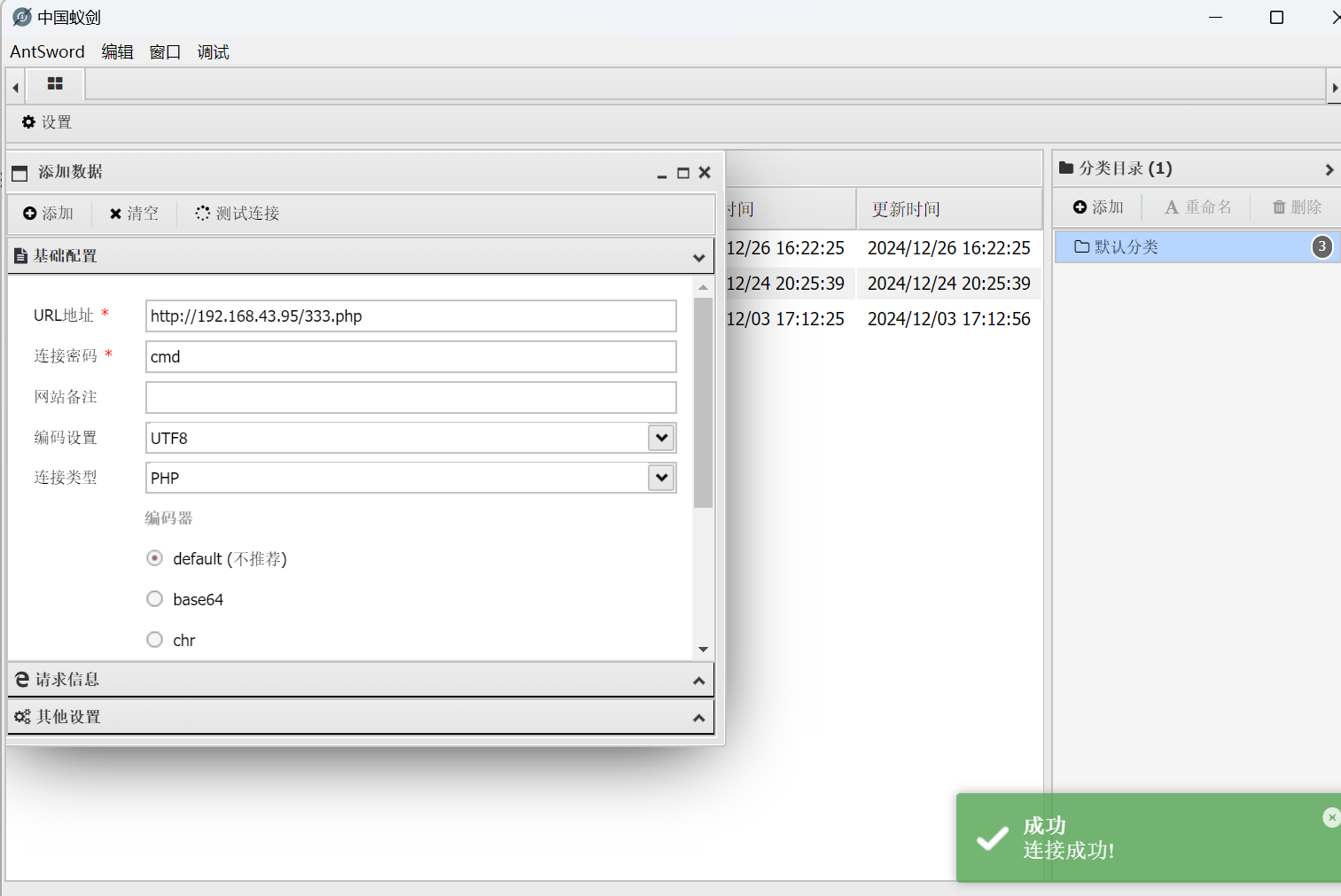The height and width of the screenshot is (896, 1341).
Task: Select the 默认分类 category
Action: 1197,246
